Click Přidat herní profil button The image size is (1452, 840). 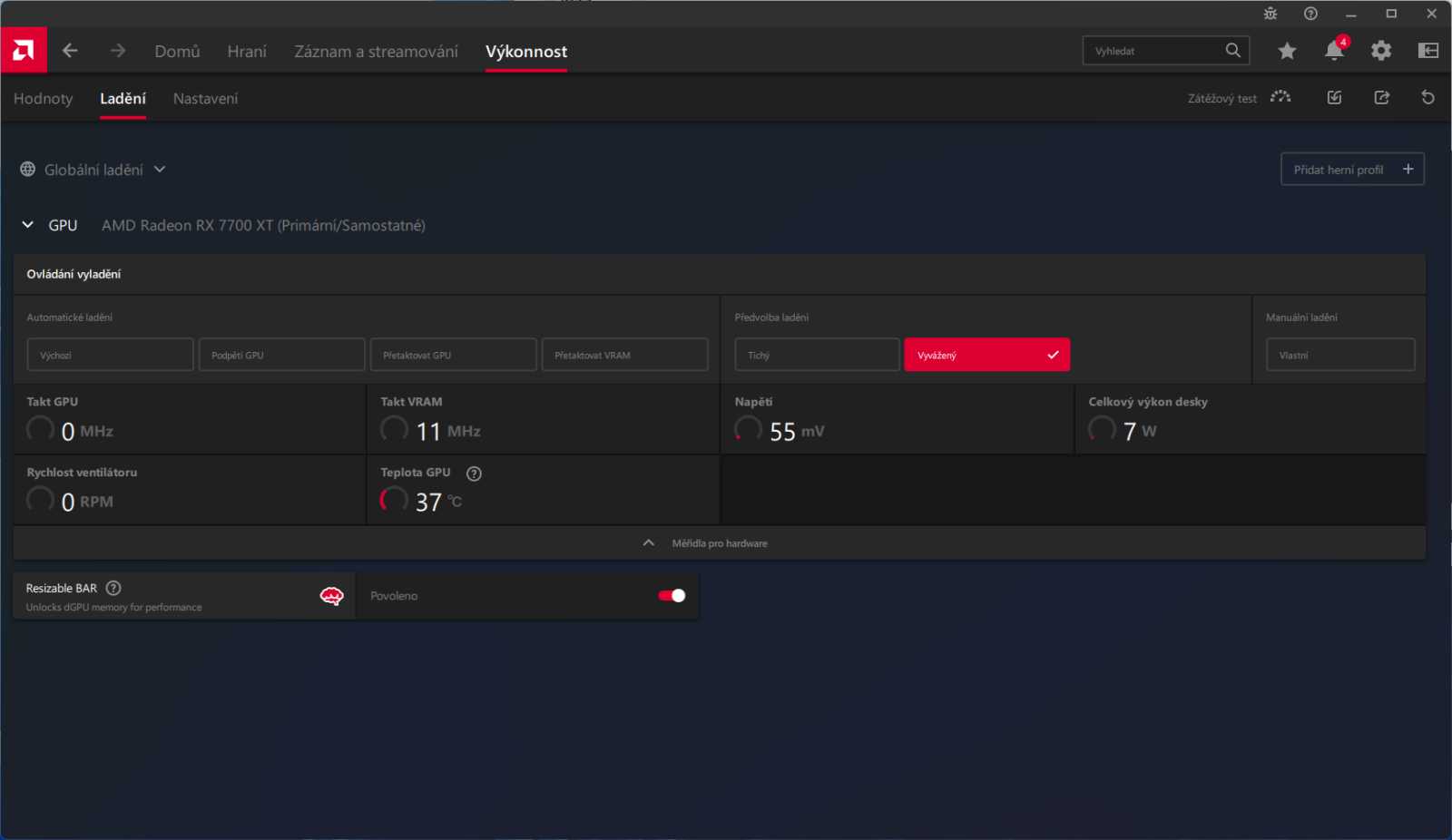pyautogui.click(x=1352, y=170)
